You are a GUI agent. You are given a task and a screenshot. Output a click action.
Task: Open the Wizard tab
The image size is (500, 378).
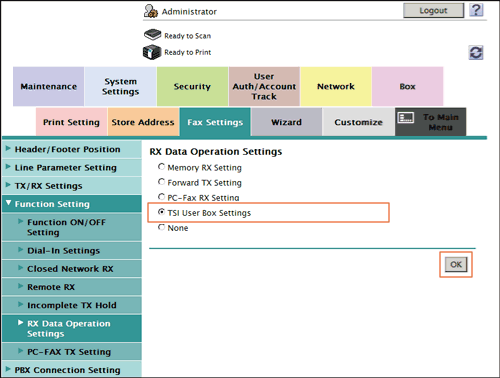[287, 122]
